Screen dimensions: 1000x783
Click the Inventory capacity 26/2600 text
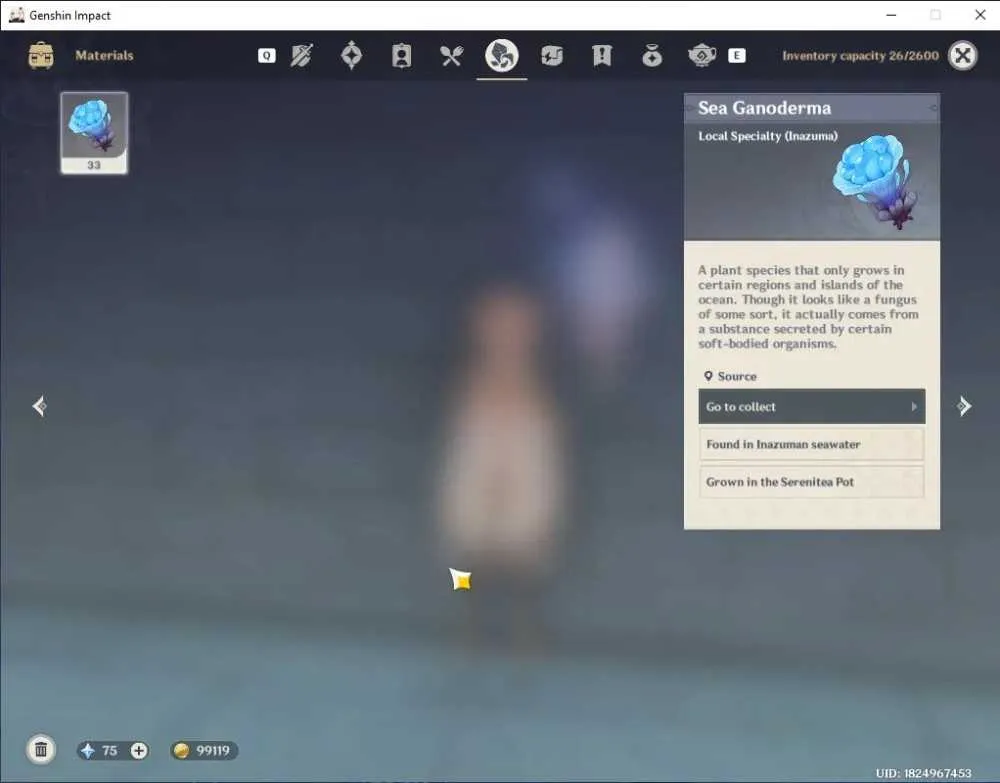pyautogui.click(x=860, y=55)
